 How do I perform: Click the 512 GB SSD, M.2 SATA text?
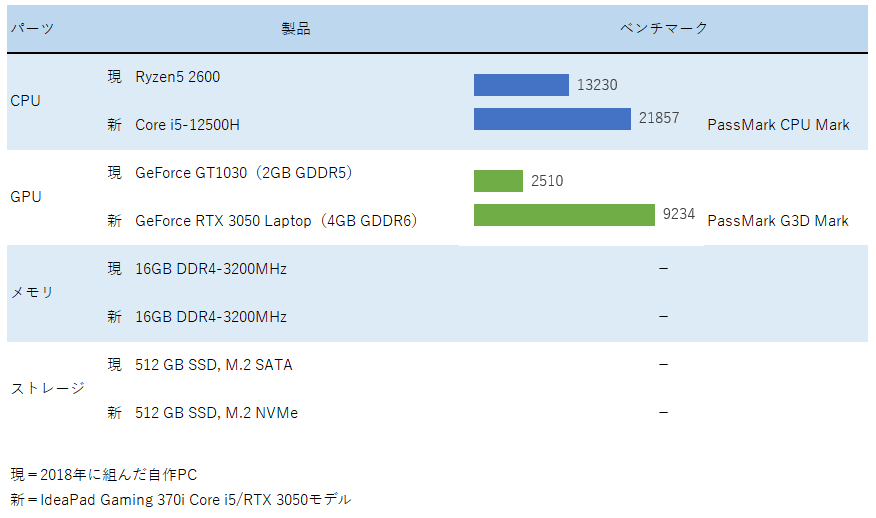pos(213,365)
